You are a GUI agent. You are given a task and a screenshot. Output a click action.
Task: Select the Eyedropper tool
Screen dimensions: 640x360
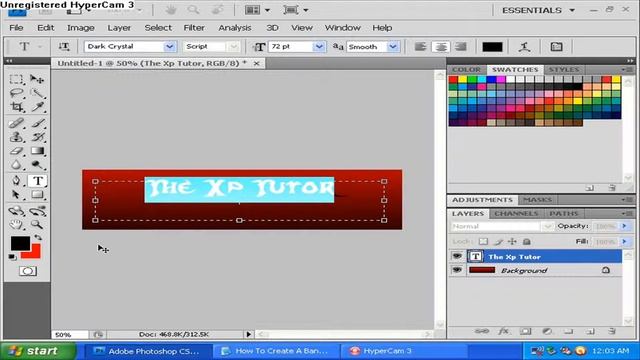tap(37, 107)
